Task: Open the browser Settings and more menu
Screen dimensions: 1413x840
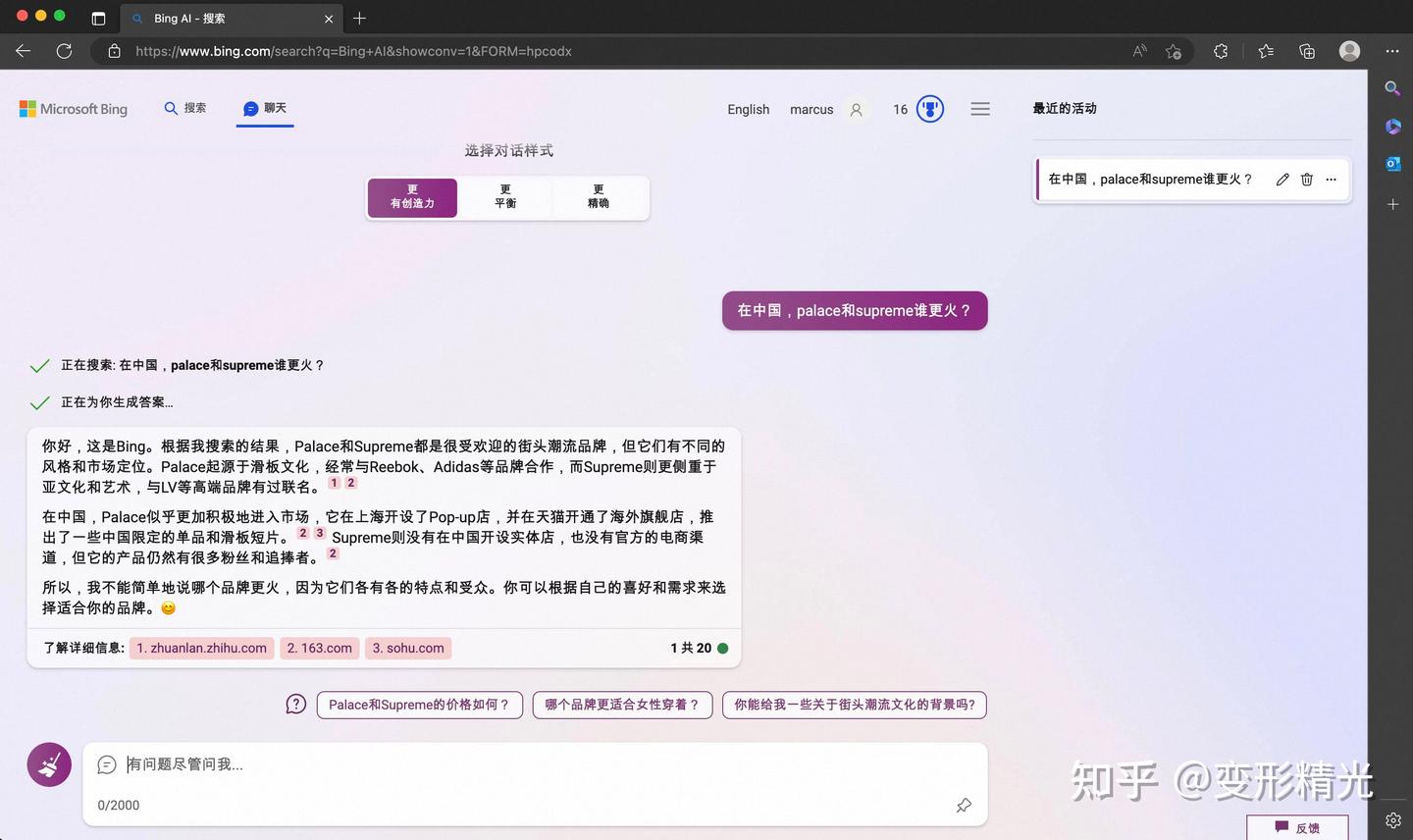Action: [1392, 51]
